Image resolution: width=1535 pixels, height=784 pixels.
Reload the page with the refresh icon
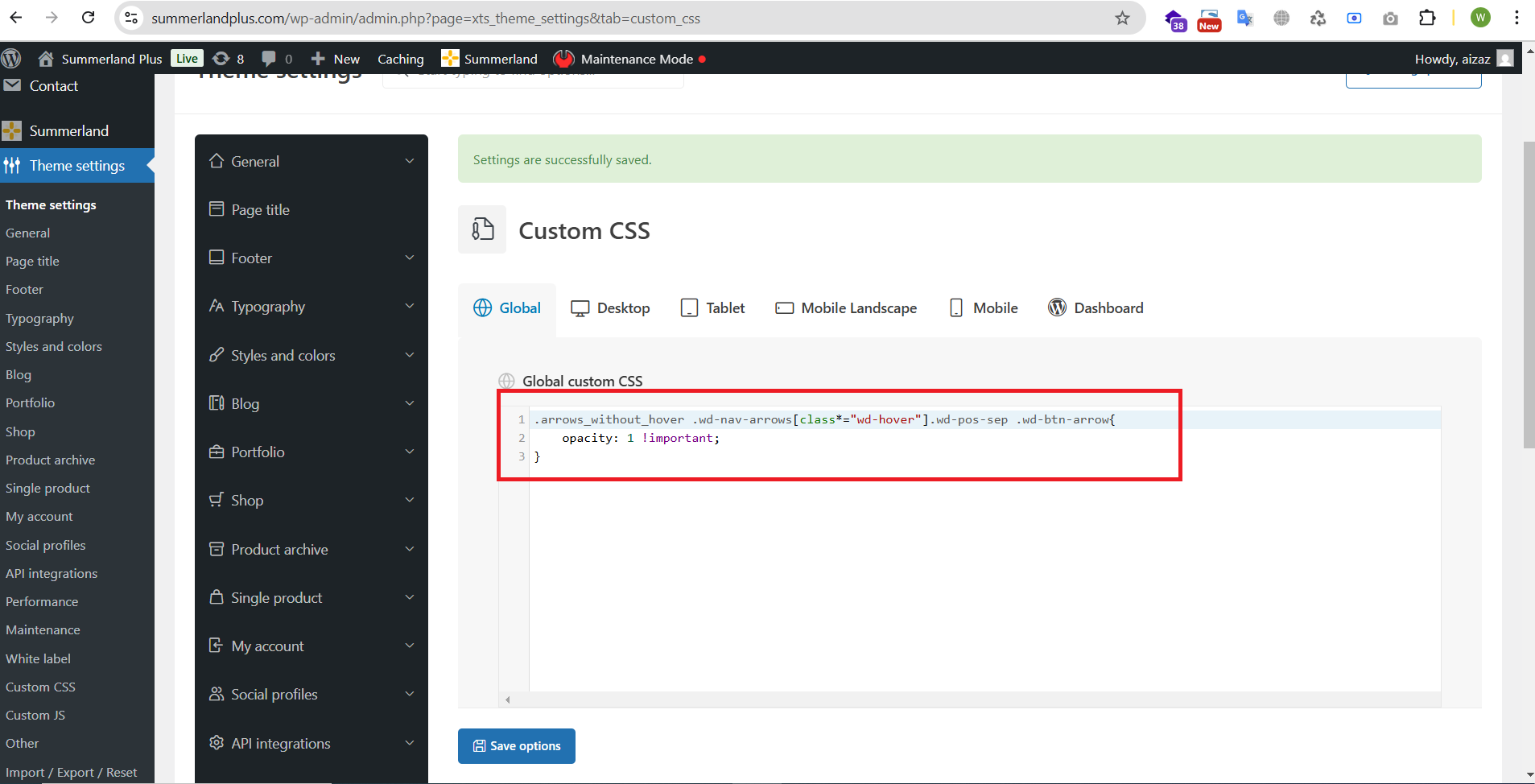(89, 18)
